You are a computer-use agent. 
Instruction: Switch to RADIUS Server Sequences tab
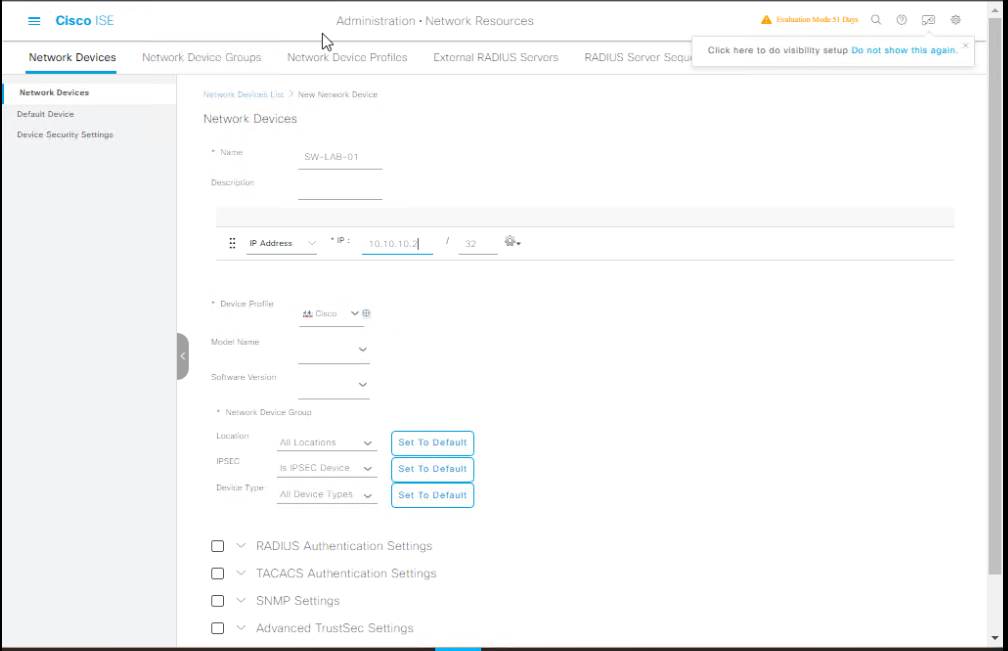coord(638,57)
